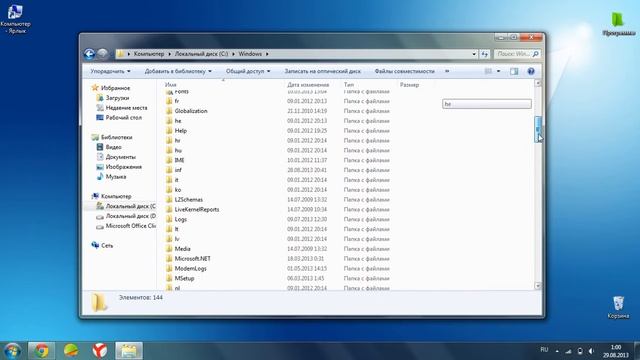640x360 pixels.
Task: Open Добавить в библиотеку dropdown
Action: click(178, 71)
